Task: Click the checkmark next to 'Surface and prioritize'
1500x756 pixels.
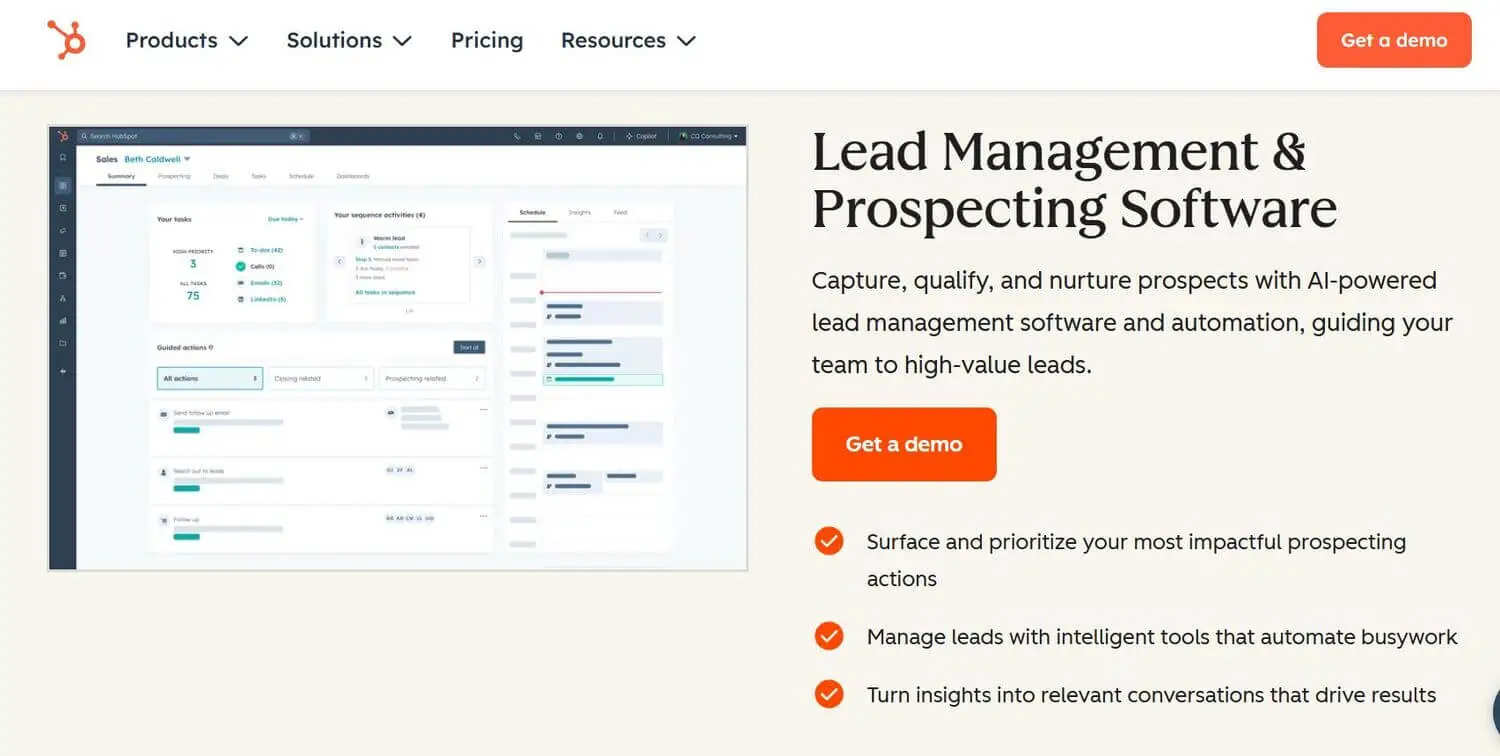Action: tap(828, 541)
